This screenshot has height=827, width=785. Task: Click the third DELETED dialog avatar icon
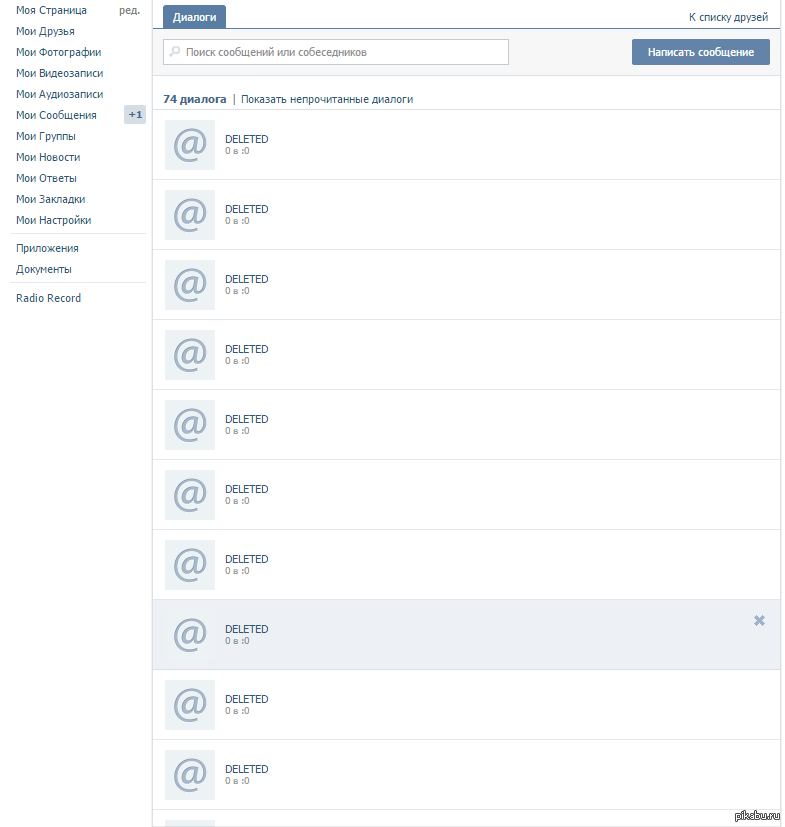190,285
